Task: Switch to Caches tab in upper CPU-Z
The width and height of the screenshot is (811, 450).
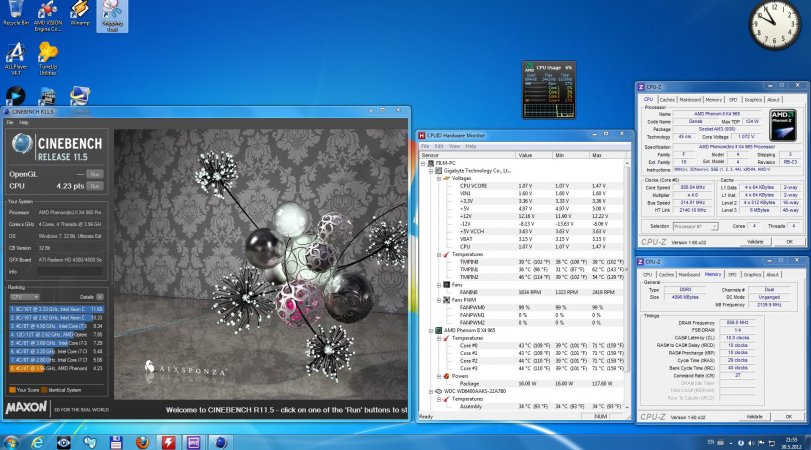Action: 667,100
